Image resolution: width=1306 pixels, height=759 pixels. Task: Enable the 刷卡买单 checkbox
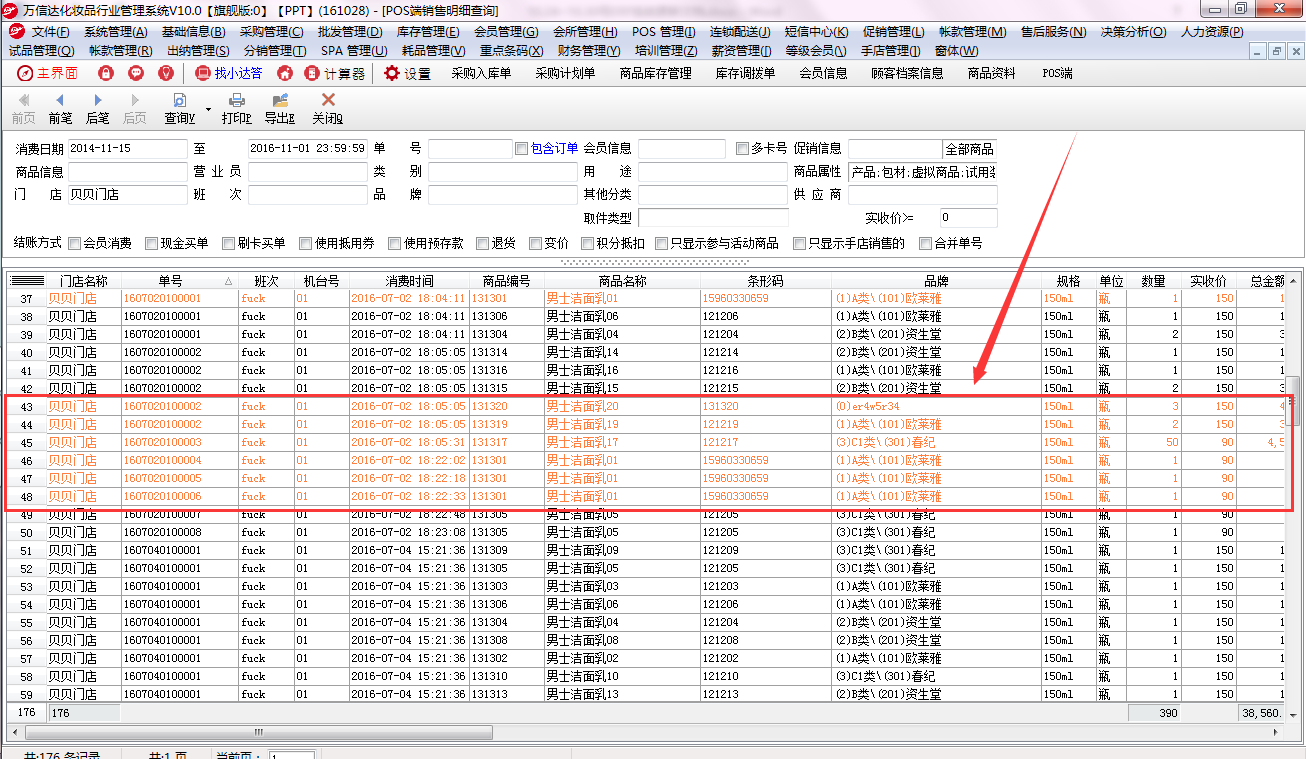pos(228,243)
